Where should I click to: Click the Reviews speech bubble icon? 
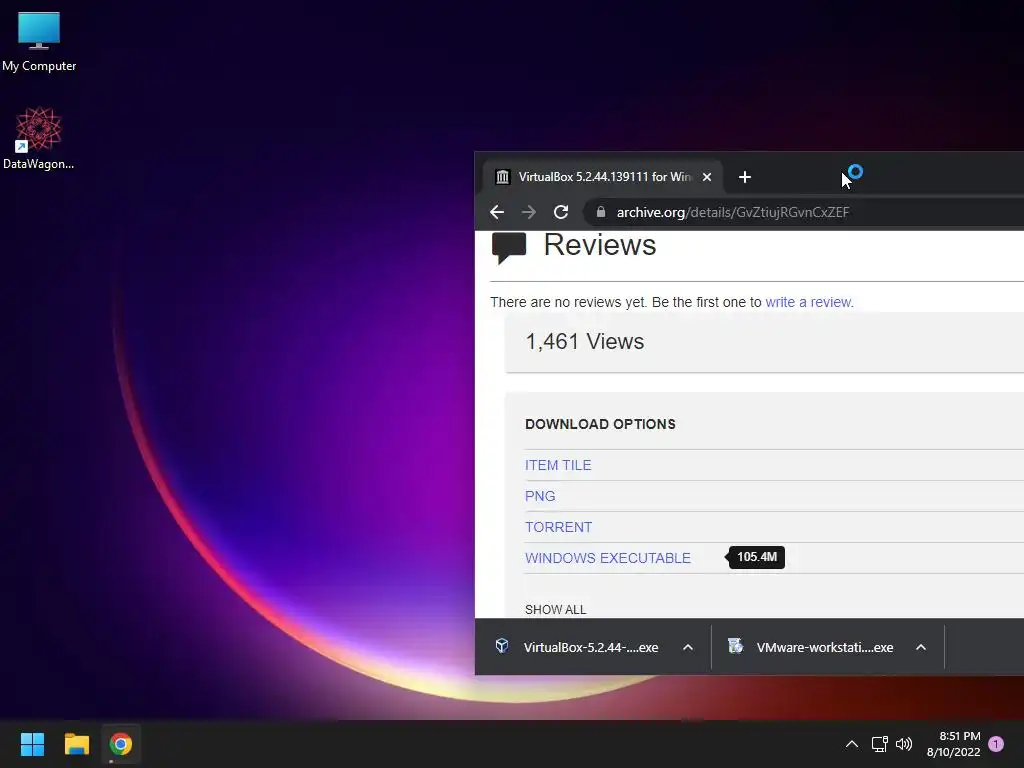(509, 248)
